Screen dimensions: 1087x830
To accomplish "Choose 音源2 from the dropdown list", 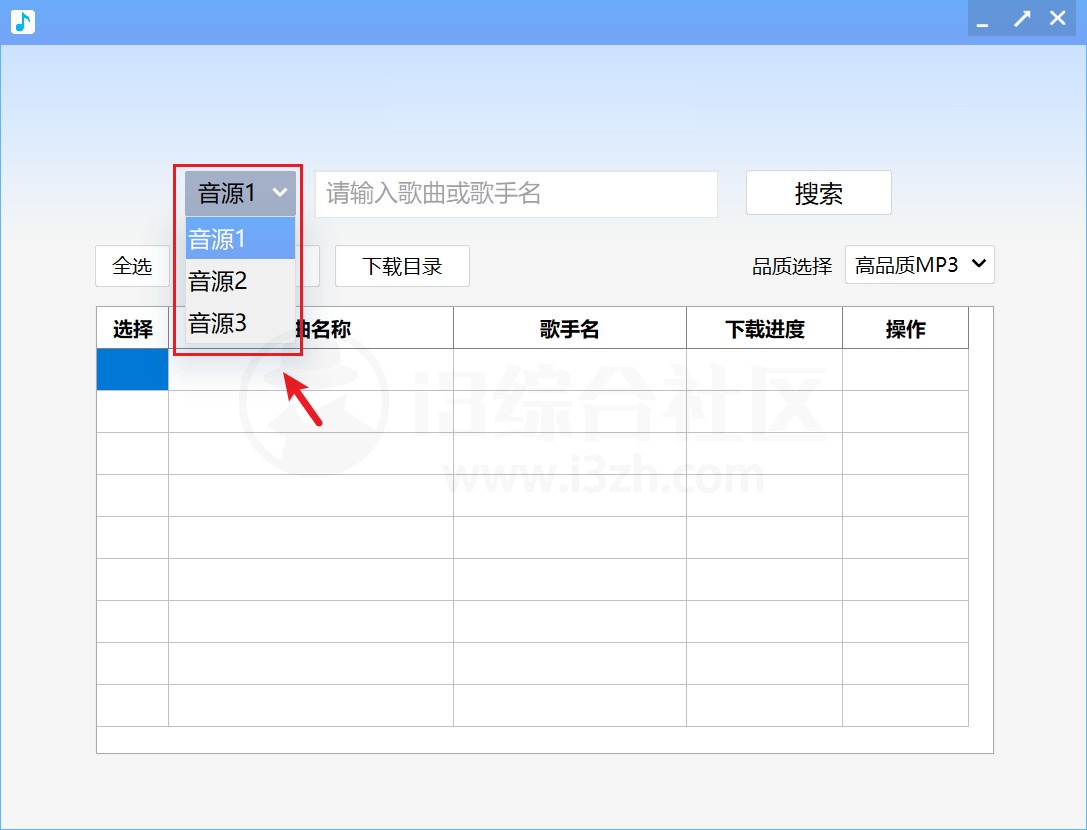I will click(241, 281).
